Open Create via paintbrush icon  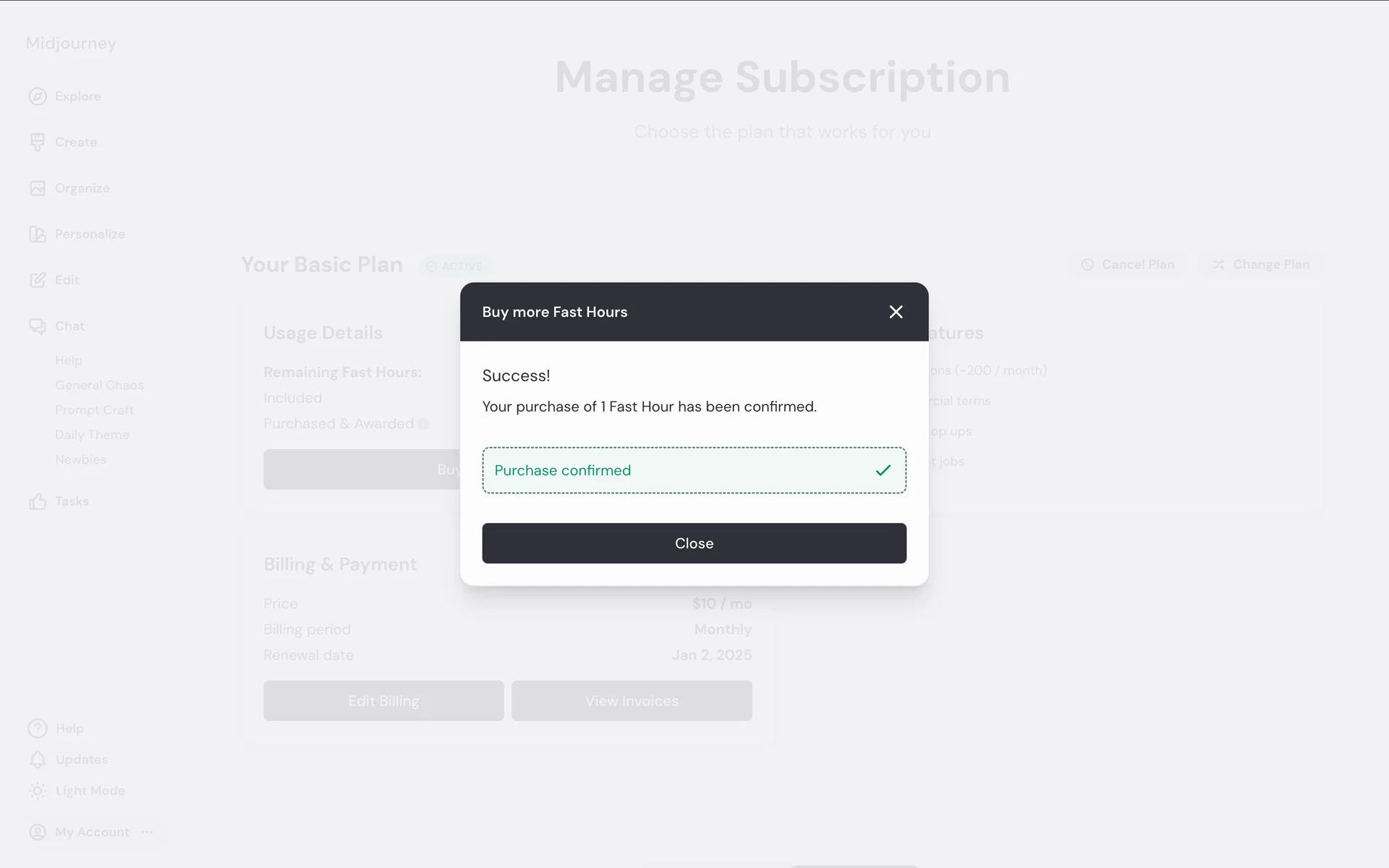coord(38,142)
